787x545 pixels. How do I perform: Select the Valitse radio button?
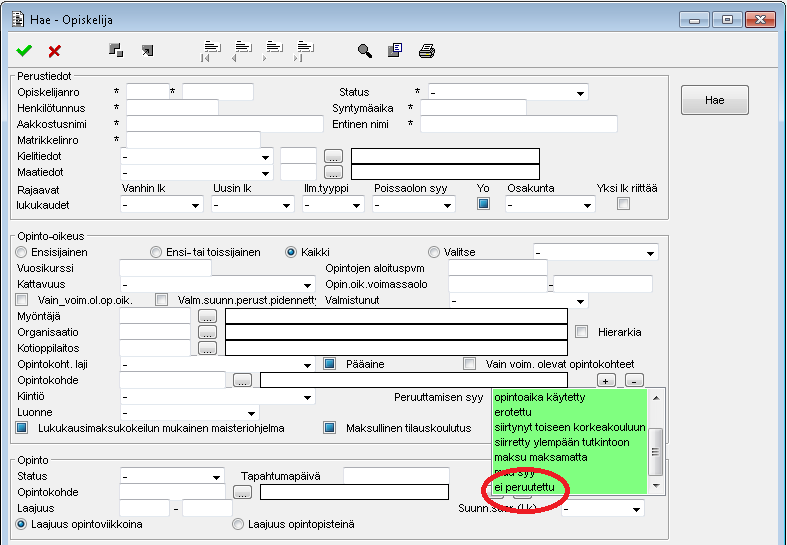(434, 252)
